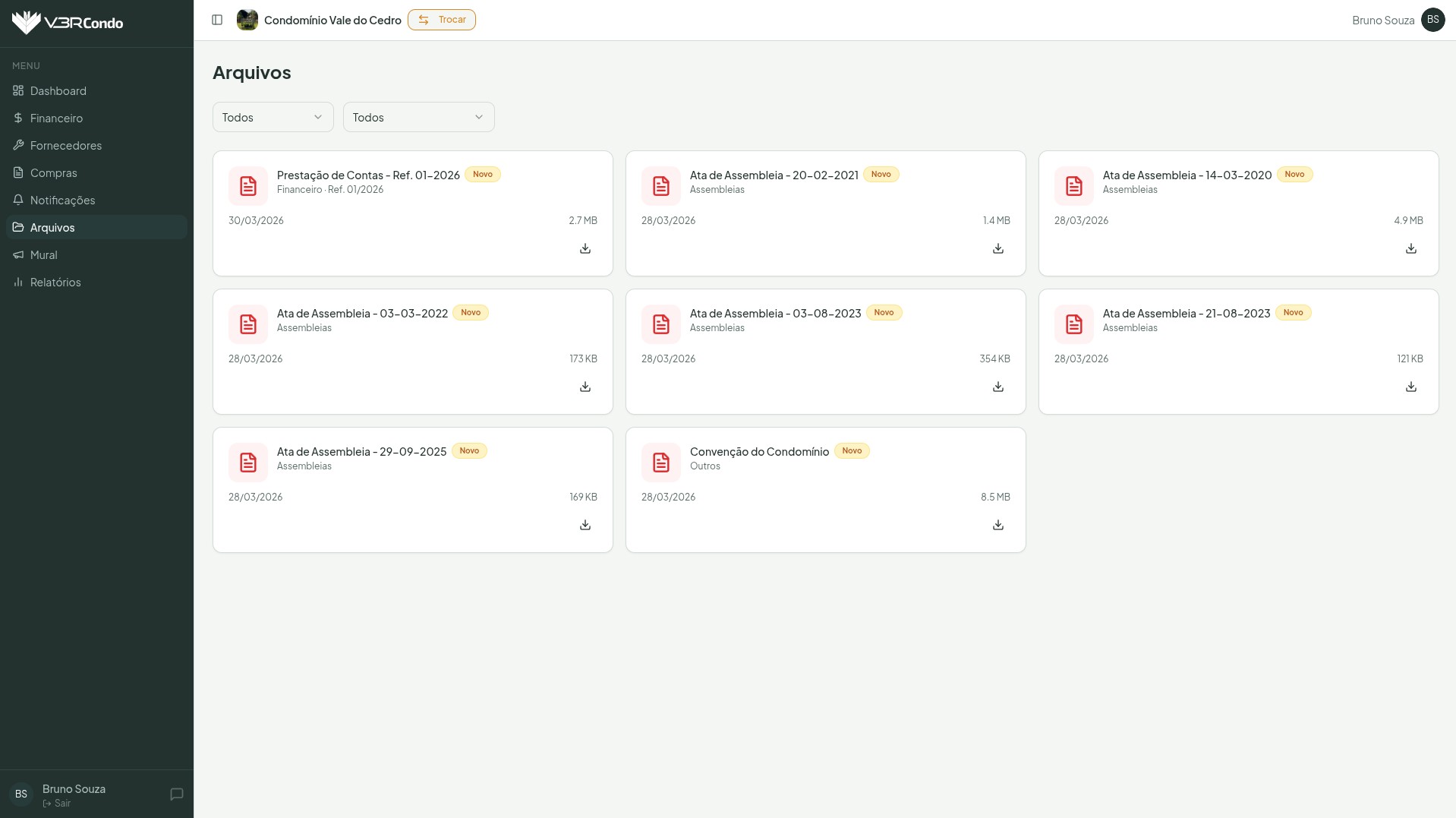
Task: Click the Condomínio Vale do Cedro thumbnail
Action: click(247, 20)
